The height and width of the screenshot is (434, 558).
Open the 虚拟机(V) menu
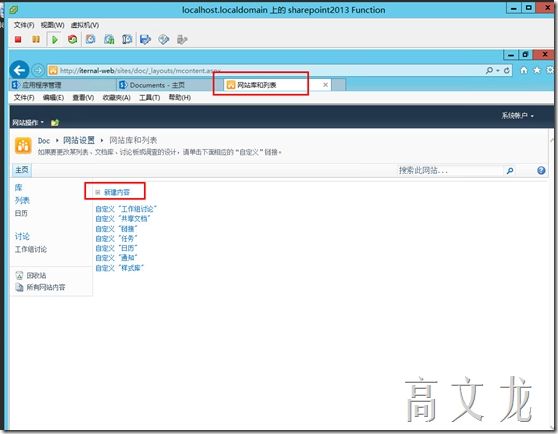coord(85,25)
